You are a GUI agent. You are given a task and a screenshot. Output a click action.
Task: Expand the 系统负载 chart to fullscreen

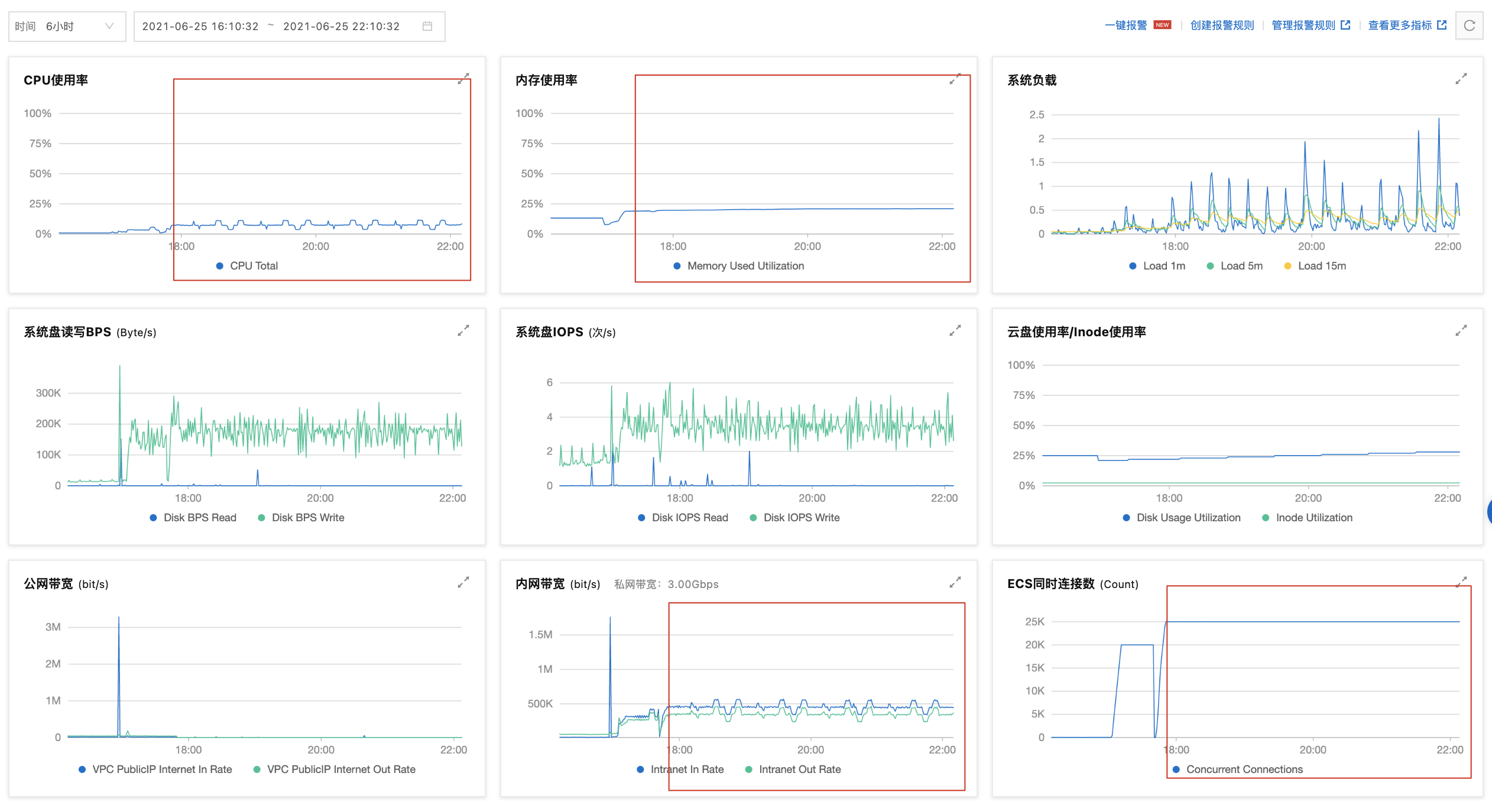(x=1461, y=79)
